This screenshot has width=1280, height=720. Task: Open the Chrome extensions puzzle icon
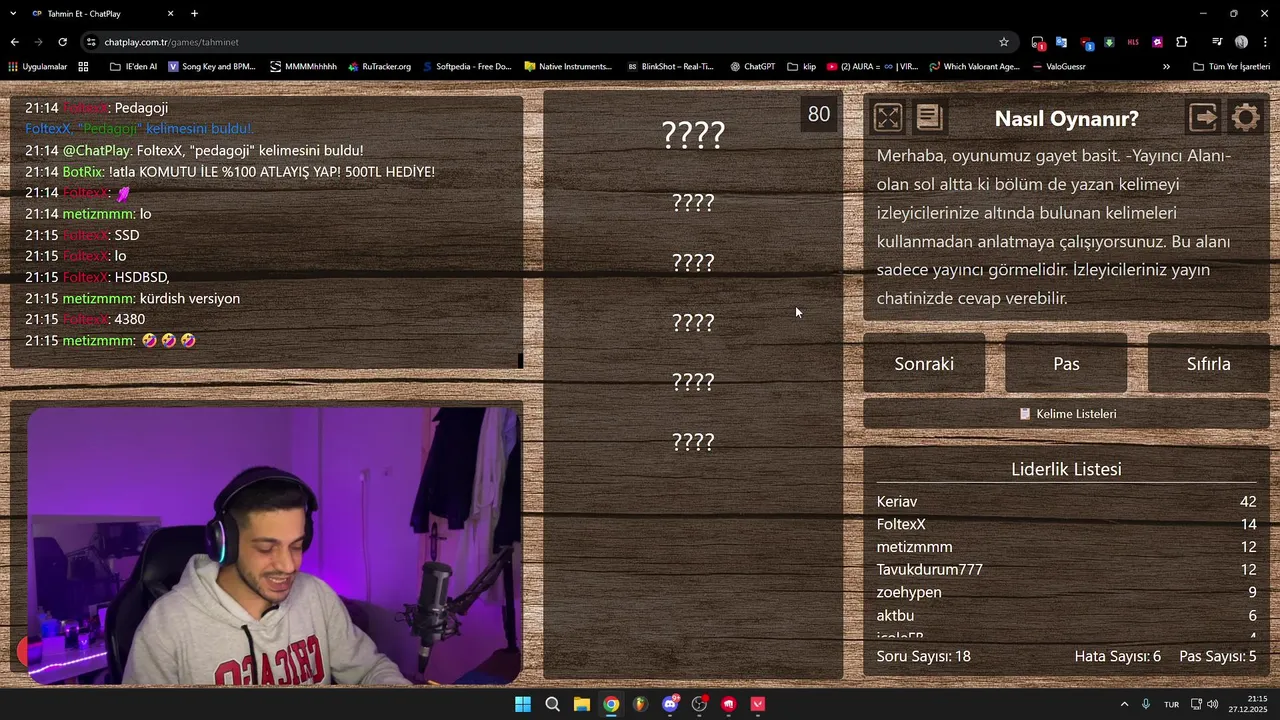tap(1182, 42)
